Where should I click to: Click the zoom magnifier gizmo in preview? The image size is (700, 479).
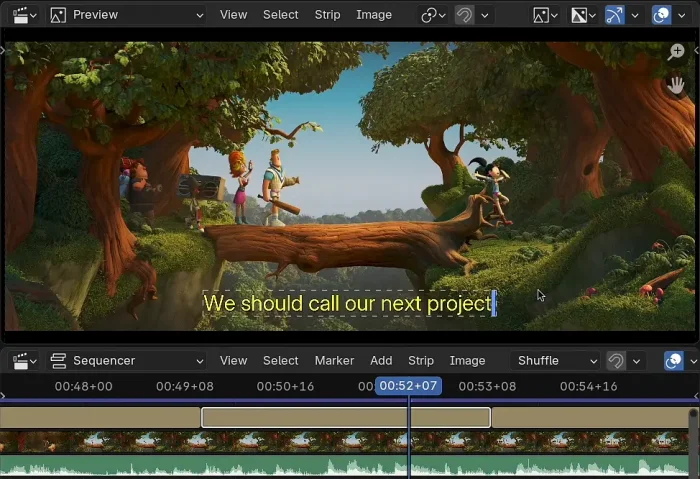pyautogui.click(x=676, y=52)
